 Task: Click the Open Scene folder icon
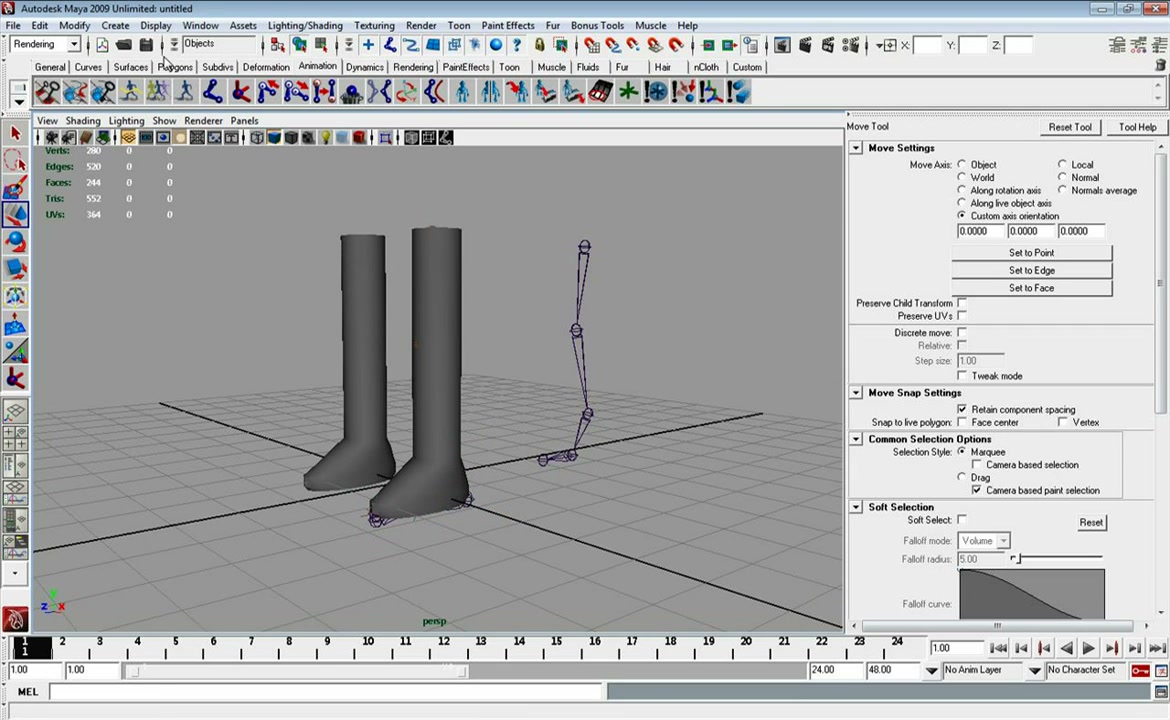coord(124,46)
